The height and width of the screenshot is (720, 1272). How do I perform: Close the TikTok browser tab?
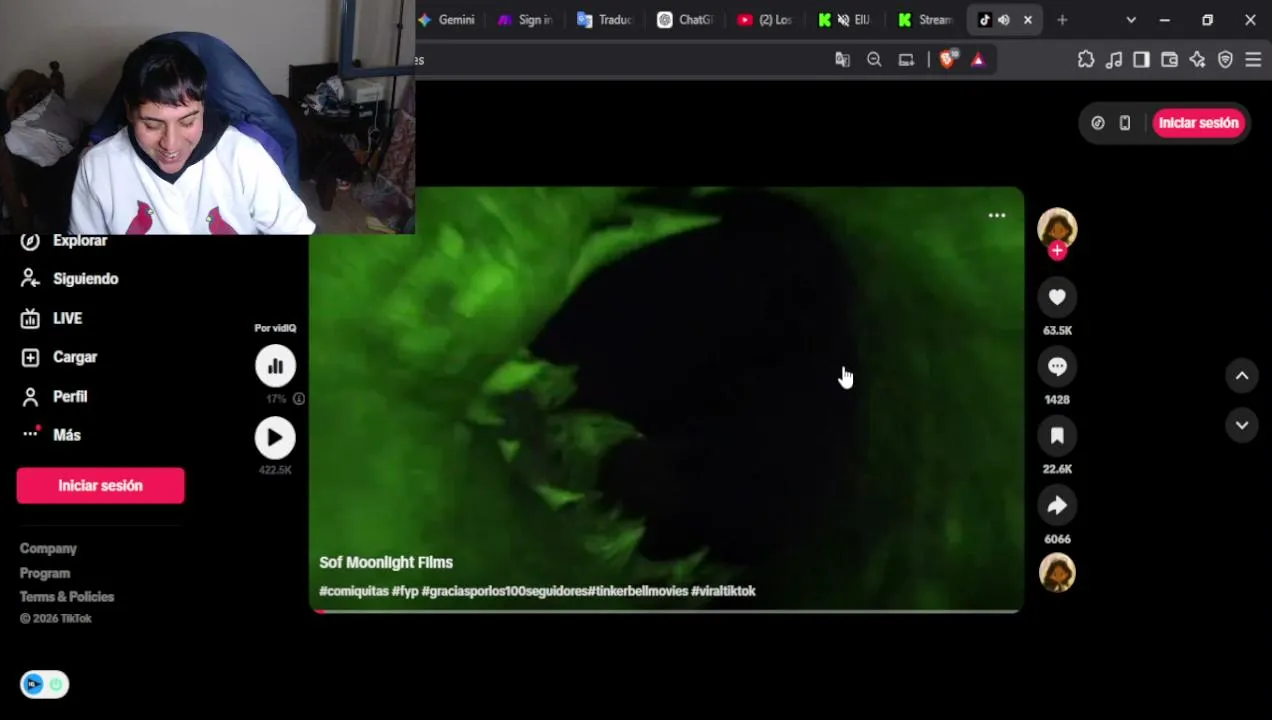coord(1027,20)
